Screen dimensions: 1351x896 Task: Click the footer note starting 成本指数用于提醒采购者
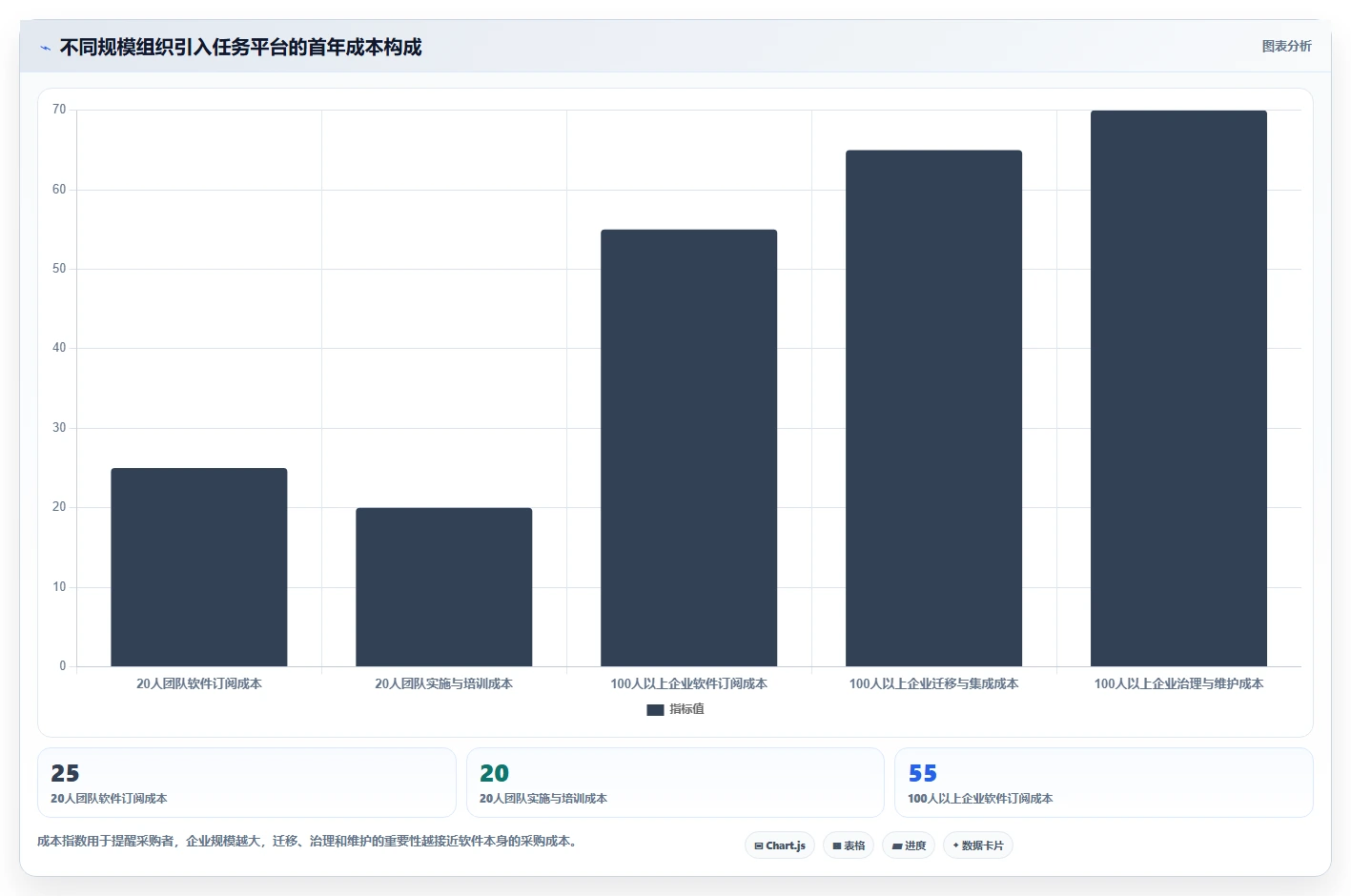[309, 842]
